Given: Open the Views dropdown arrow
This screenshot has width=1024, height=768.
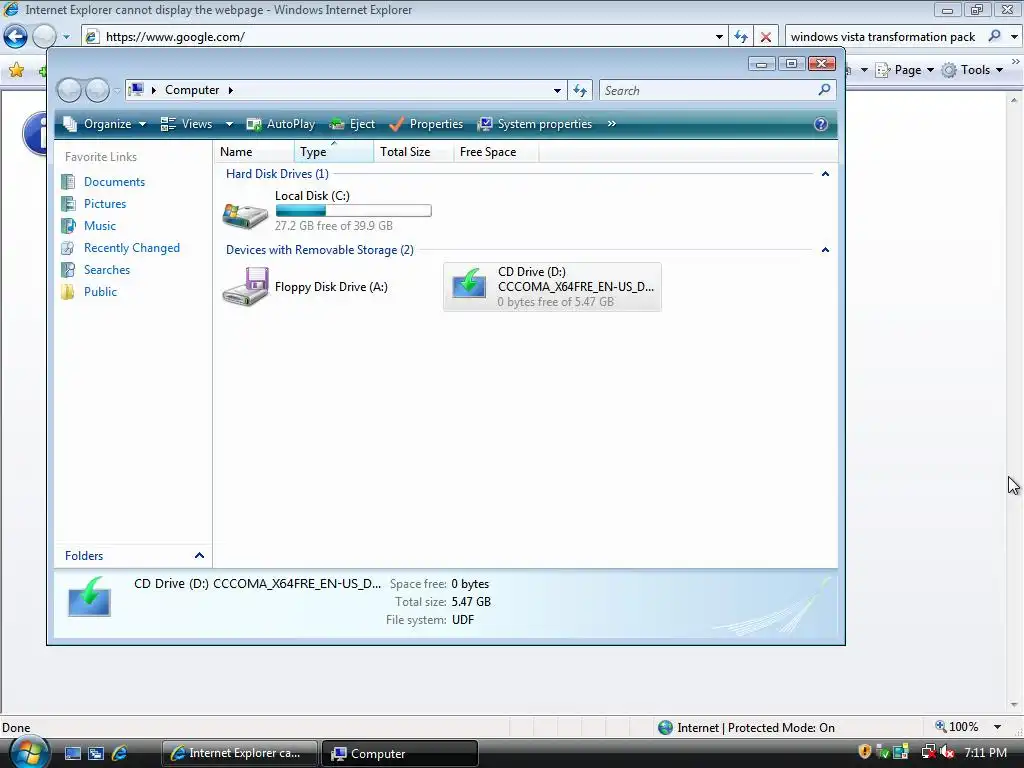Looking at the screenshot, I should point(229,124).
